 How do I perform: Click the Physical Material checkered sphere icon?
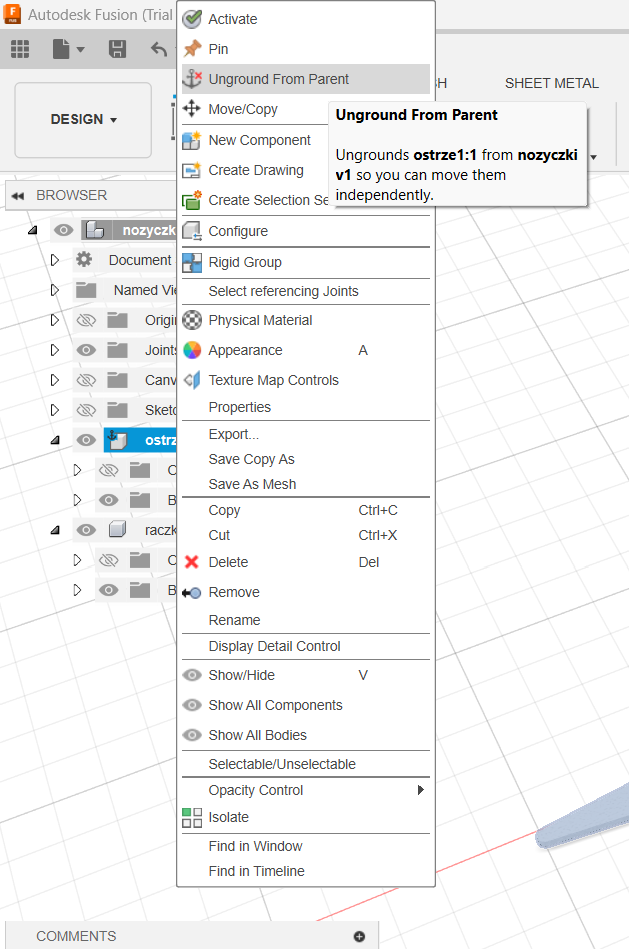pos(192,320)
